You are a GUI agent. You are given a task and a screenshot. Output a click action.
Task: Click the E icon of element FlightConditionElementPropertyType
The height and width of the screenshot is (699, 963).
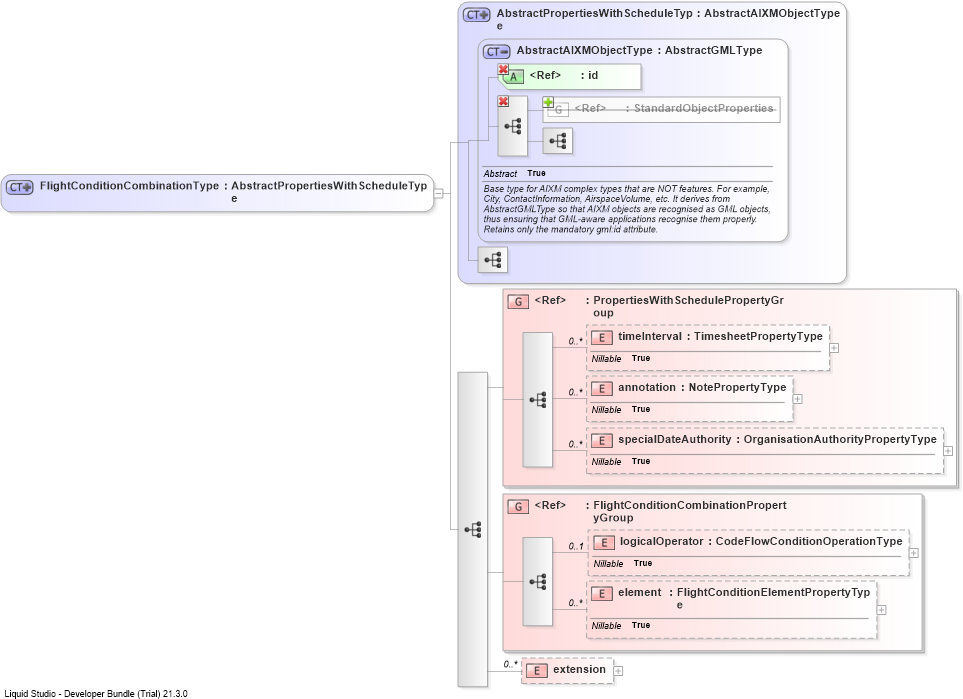click(602, 593)
